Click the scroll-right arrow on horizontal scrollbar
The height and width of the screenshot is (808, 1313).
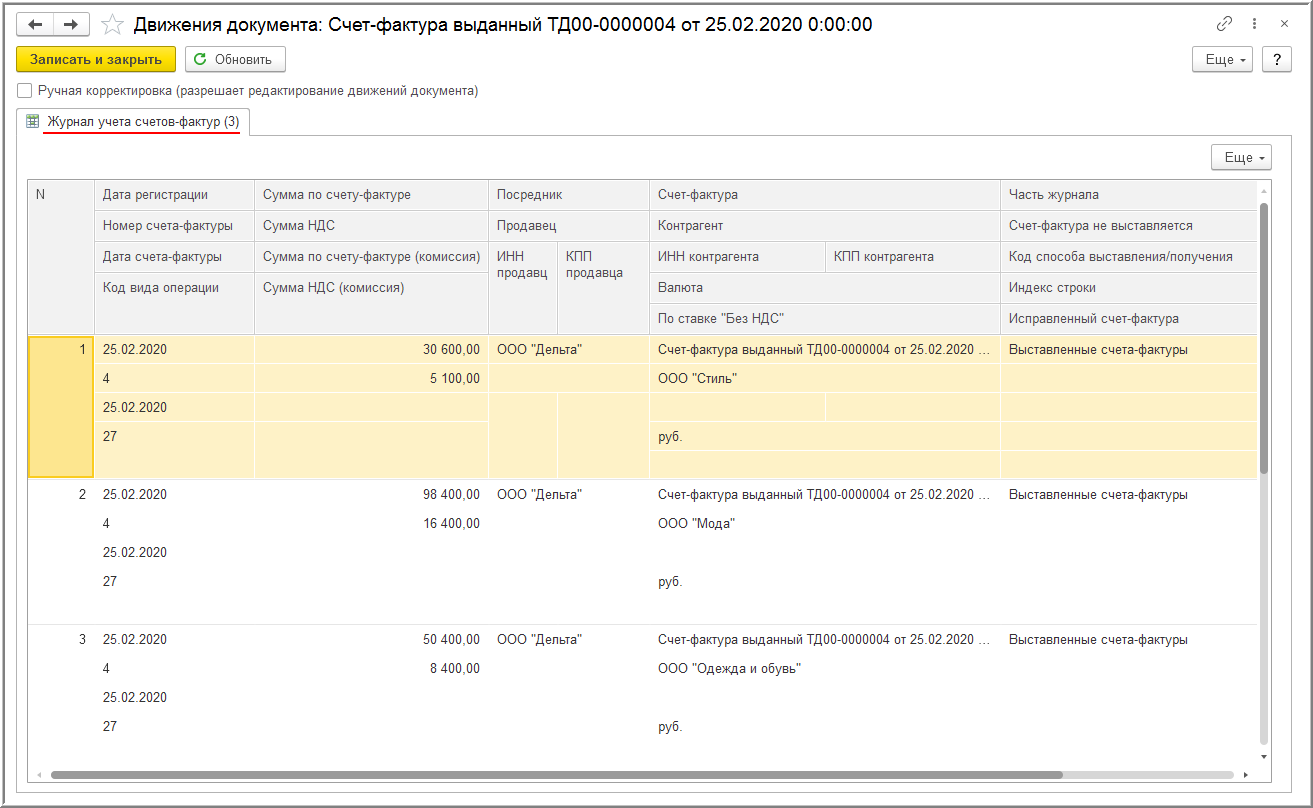[1245, 775]
